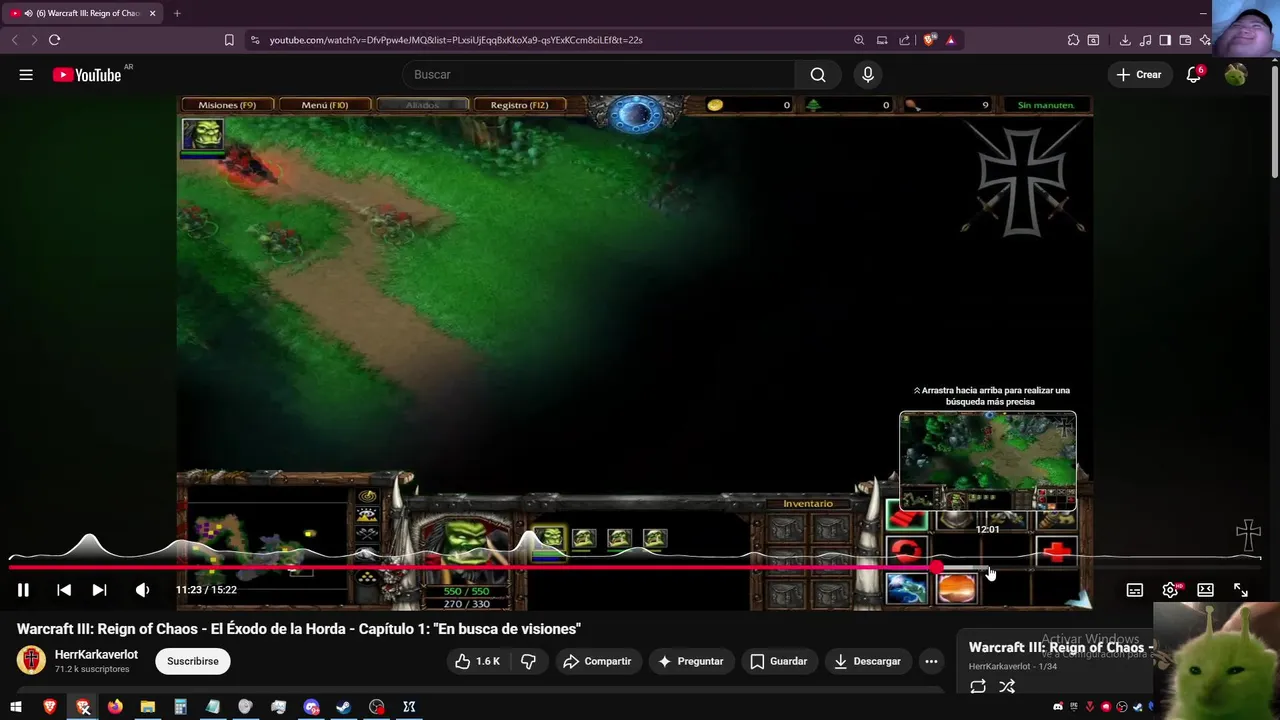Click the address bar share icon
Screen dimensions: 1280x720
click(905, 40)
